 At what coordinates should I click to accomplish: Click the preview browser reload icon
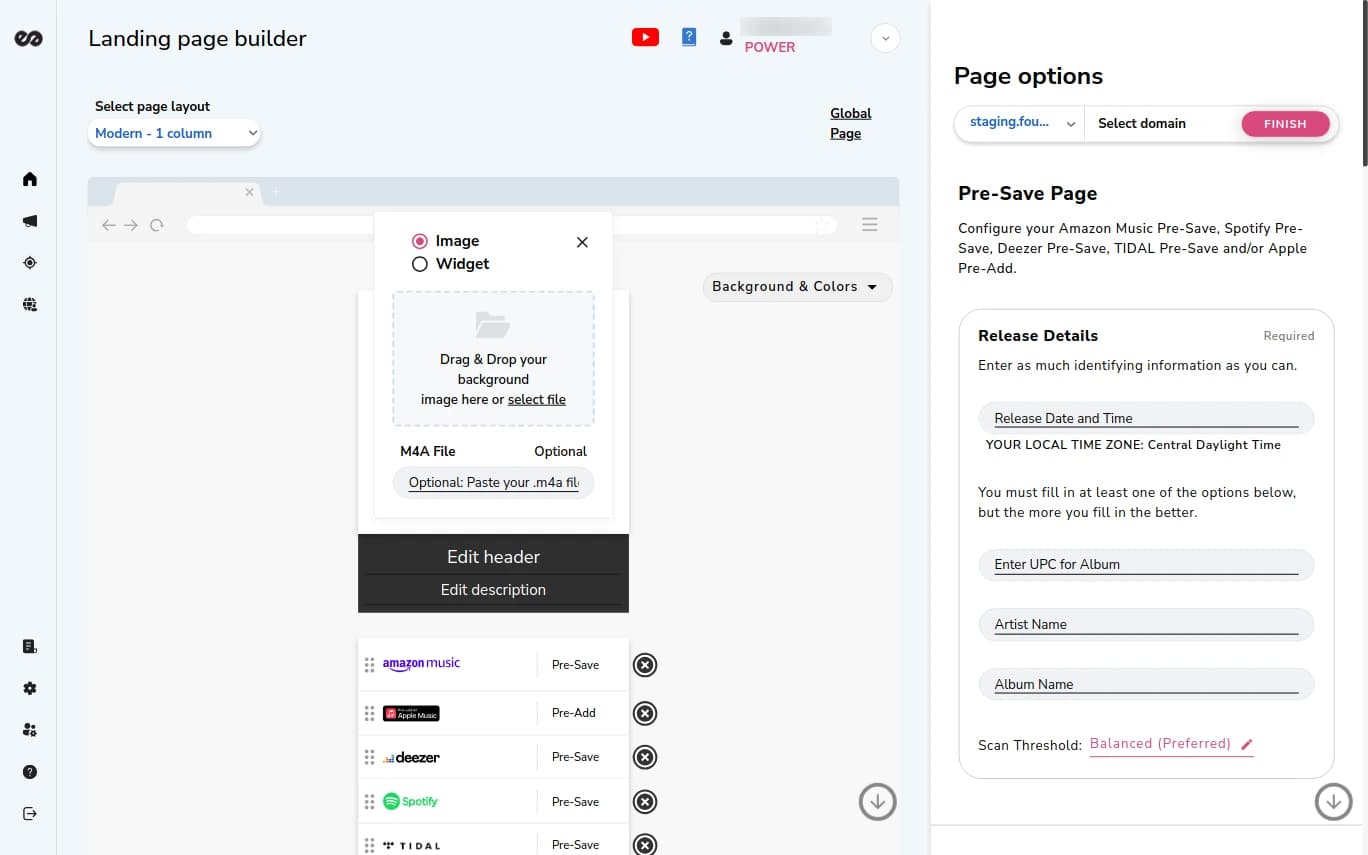click(157, 225)
